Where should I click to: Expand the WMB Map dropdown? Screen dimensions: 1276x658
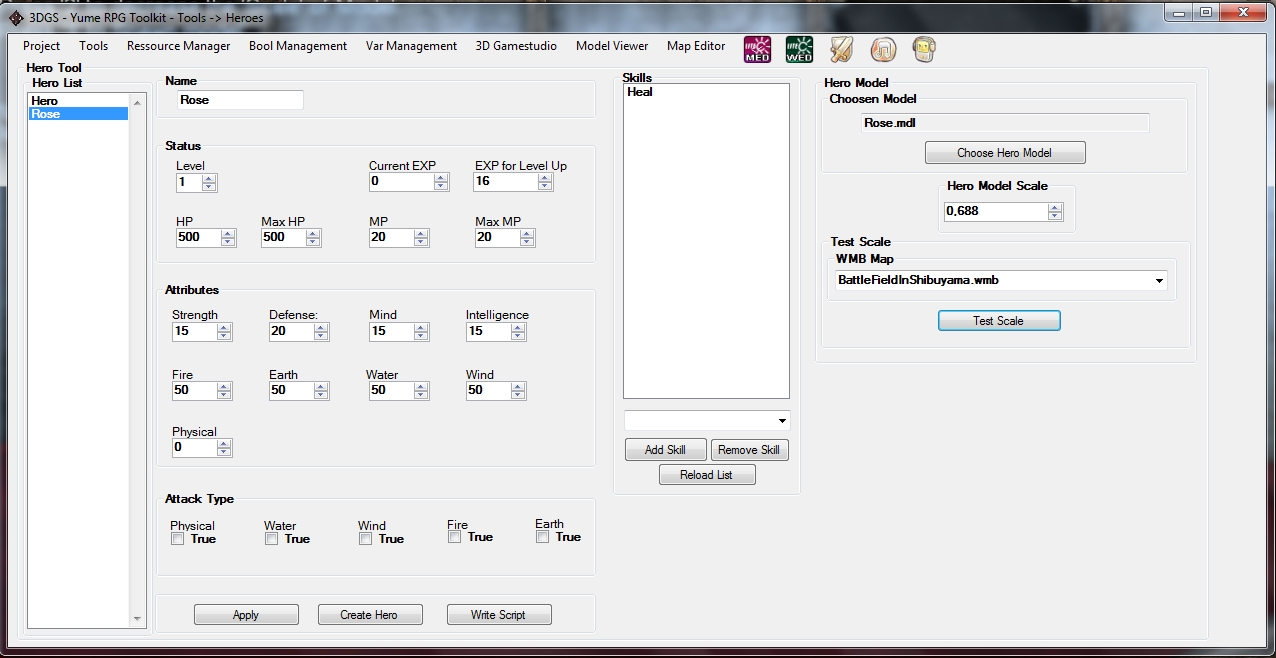tap(1001, 281)
